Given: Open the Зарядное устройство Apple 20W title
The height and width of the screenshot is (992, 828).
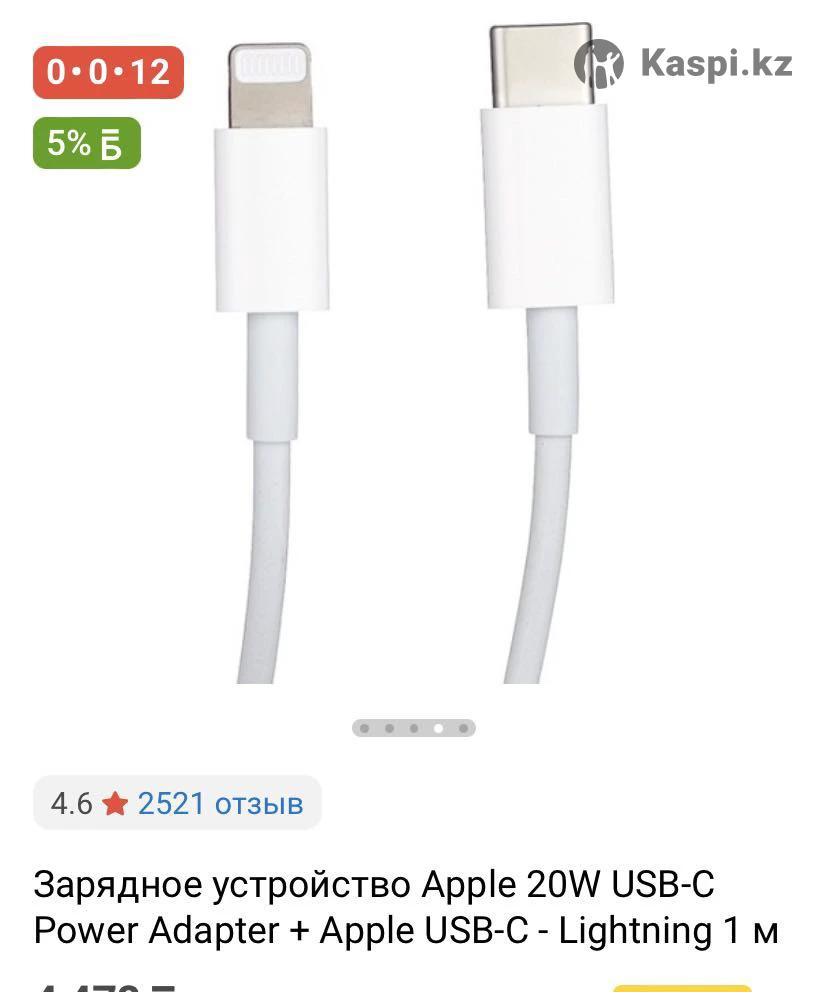Looking at the screenshot, I should coord(374,884).
